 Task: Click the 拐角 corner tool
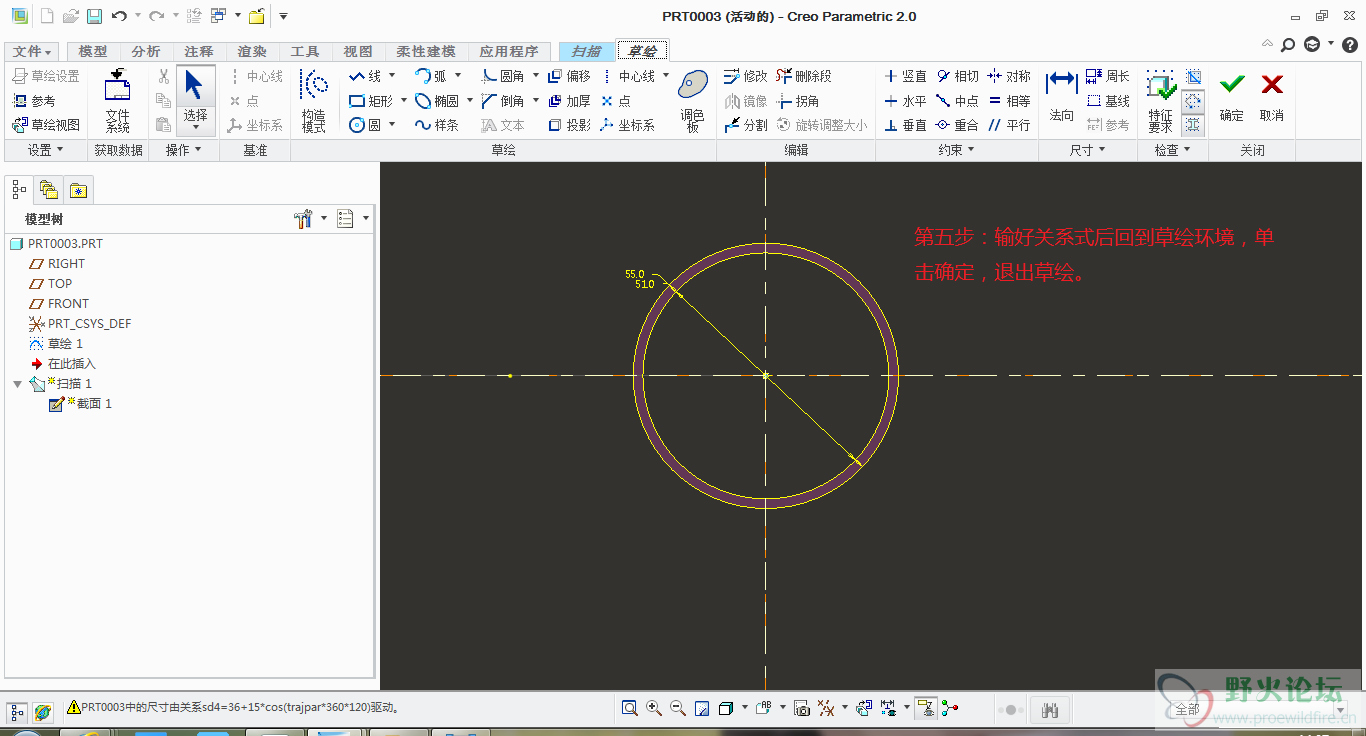798,101
